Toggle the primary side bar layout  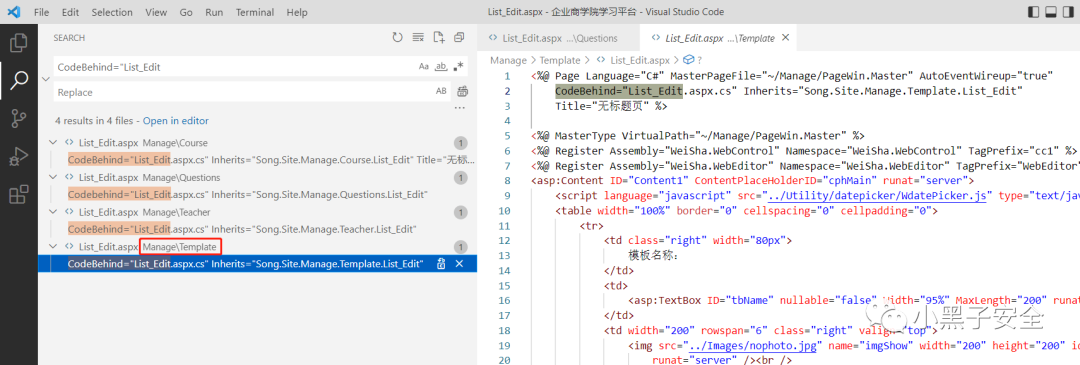[x=1033, y=12]
